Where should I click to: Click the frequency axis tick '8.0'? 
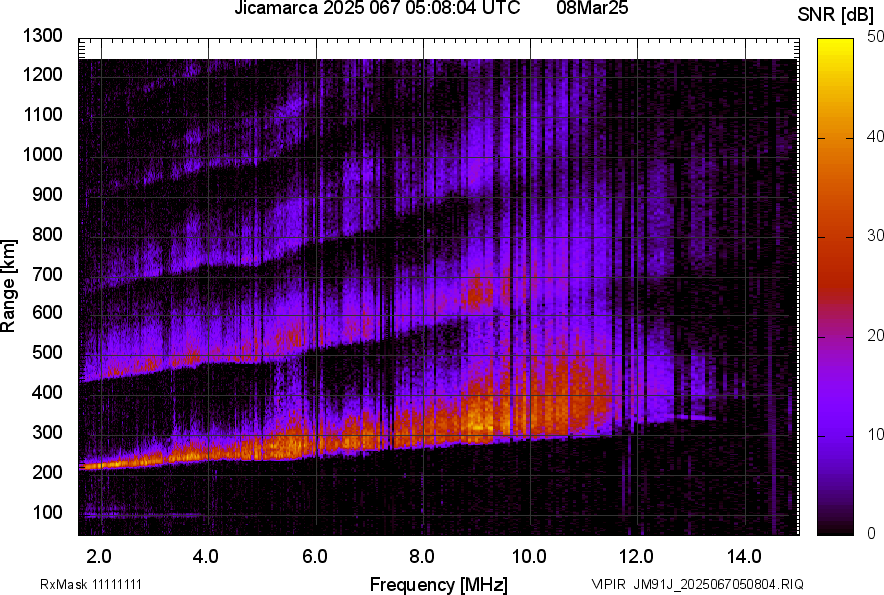[x=422, y=557]
